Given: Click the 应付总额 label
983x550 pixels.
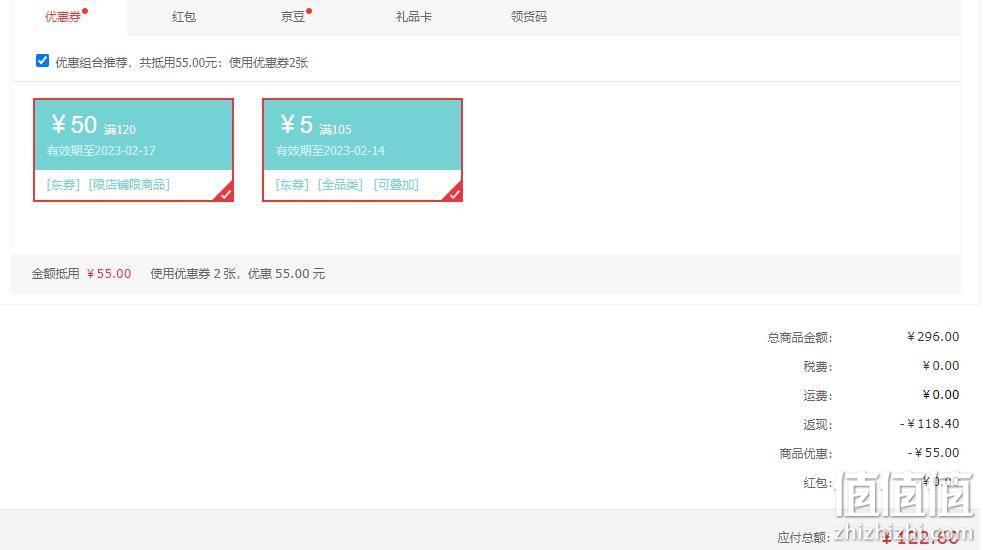Looking at the screenshot, I should pos(803,537).
